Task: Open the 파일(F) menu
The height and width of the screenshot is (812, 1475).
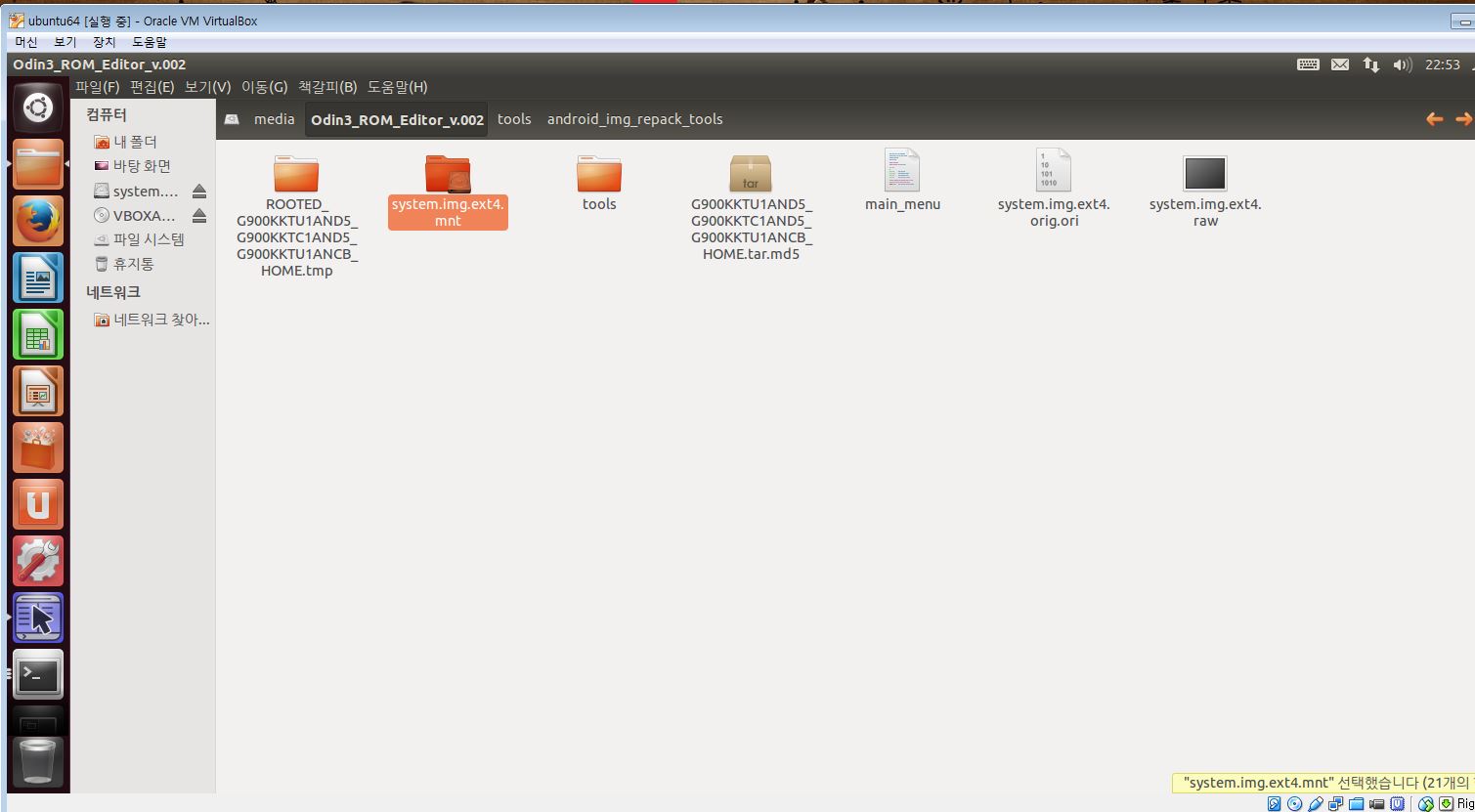Action: [x=97, y=87]
